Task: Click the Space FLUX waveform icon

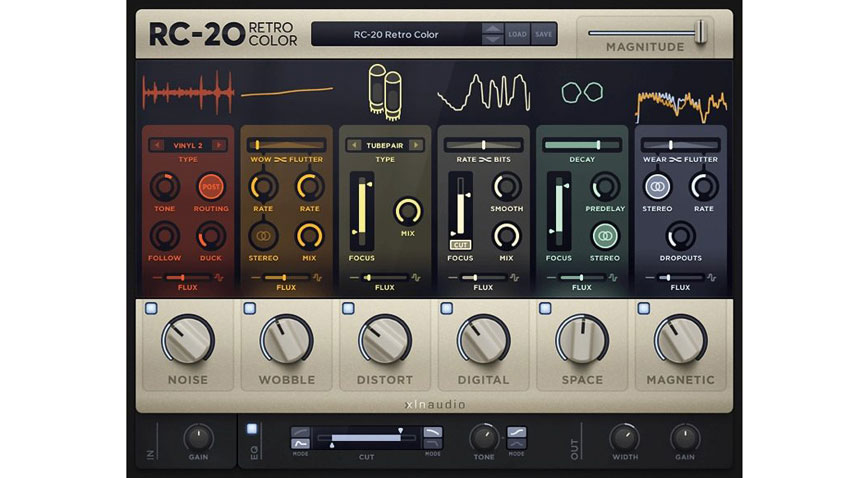Action: click(613, 277)
